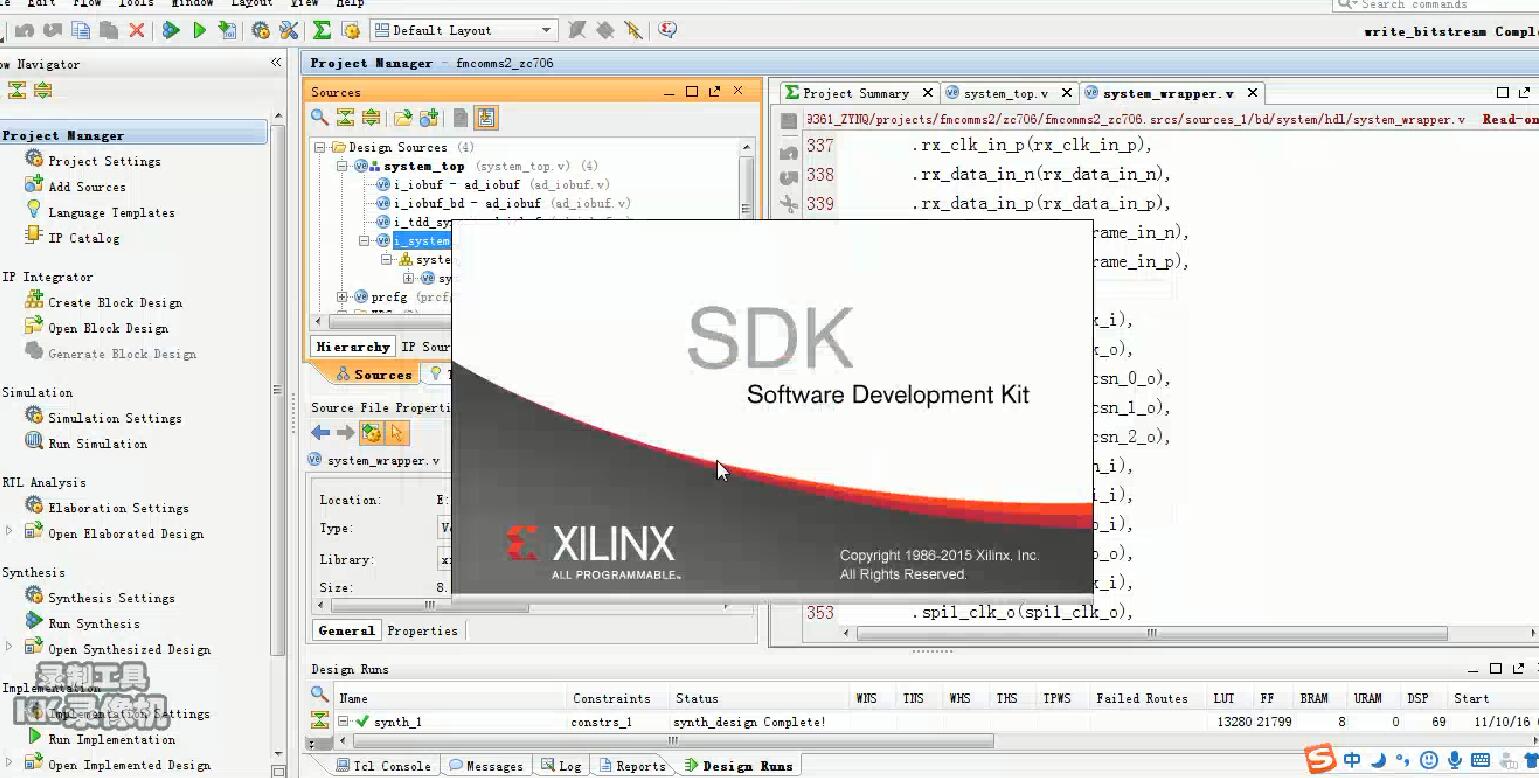The height and width of the screenshot is (778, 1539).
Task: Switch to the Tcl Console tab
Action: click(383, 766)
